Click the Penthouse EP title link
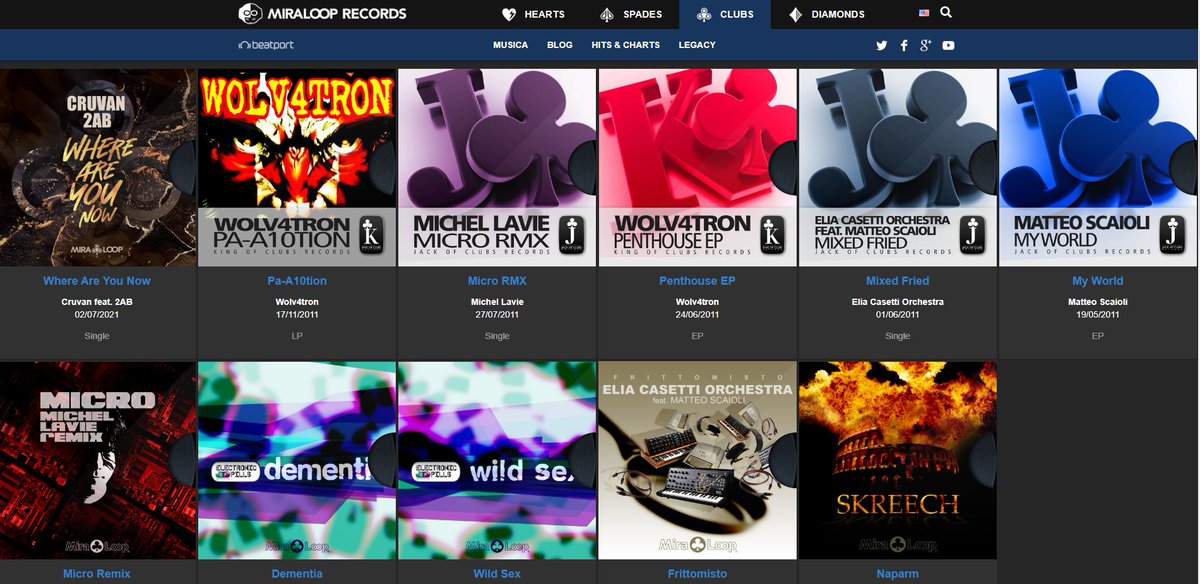The image size is (1200, 584). click(x=697, y=281)
